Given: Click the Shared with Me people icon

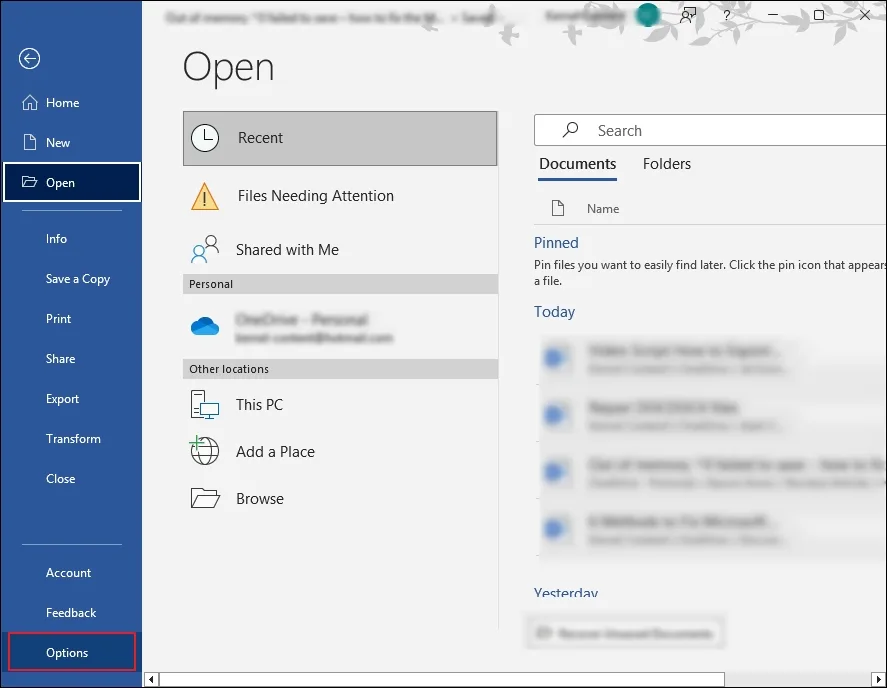Looking at the screenshot, I should coord(205,249).
